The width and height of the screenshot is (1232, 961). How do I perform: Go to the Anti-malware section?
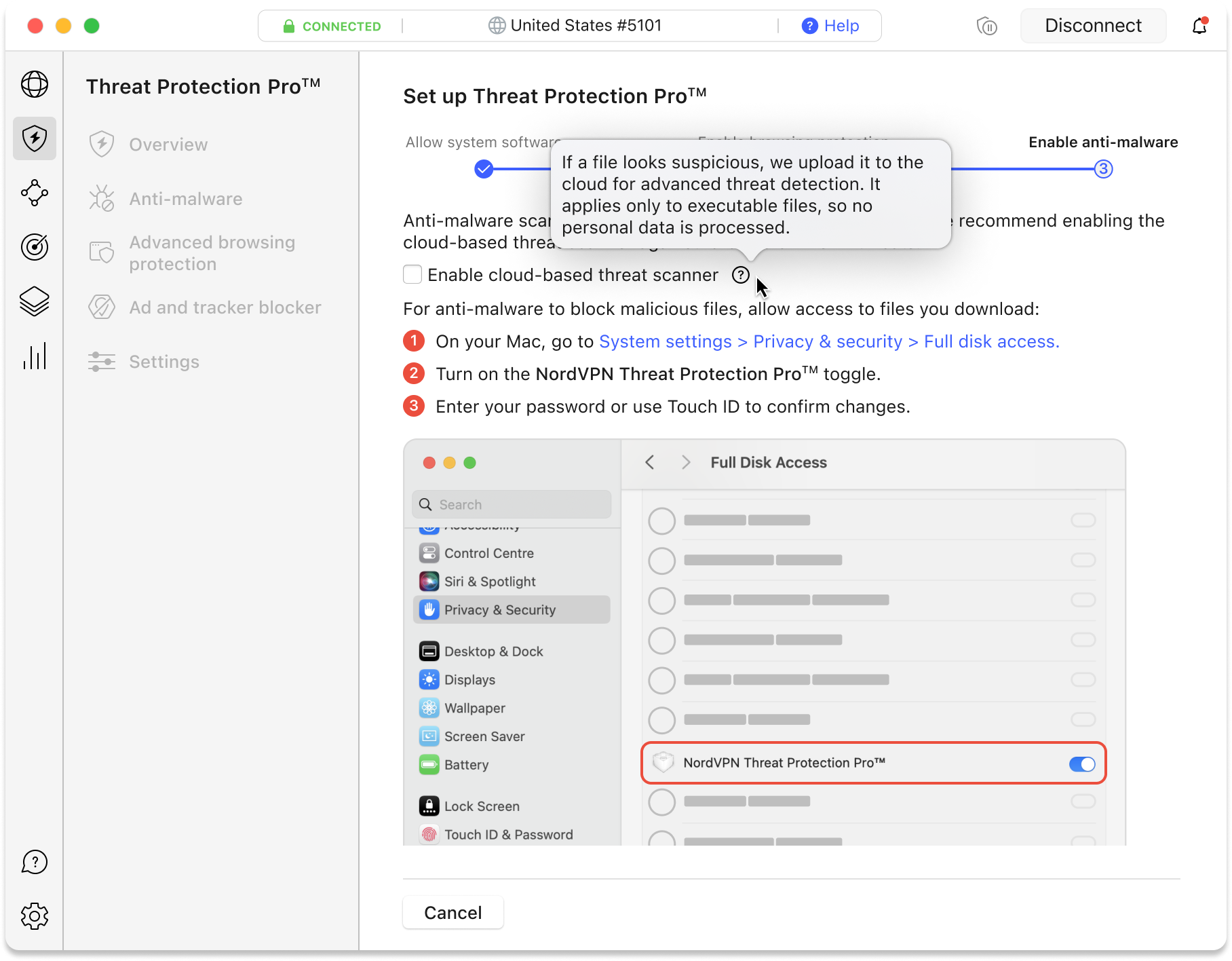pyautogui.click(x=185, y=199)
